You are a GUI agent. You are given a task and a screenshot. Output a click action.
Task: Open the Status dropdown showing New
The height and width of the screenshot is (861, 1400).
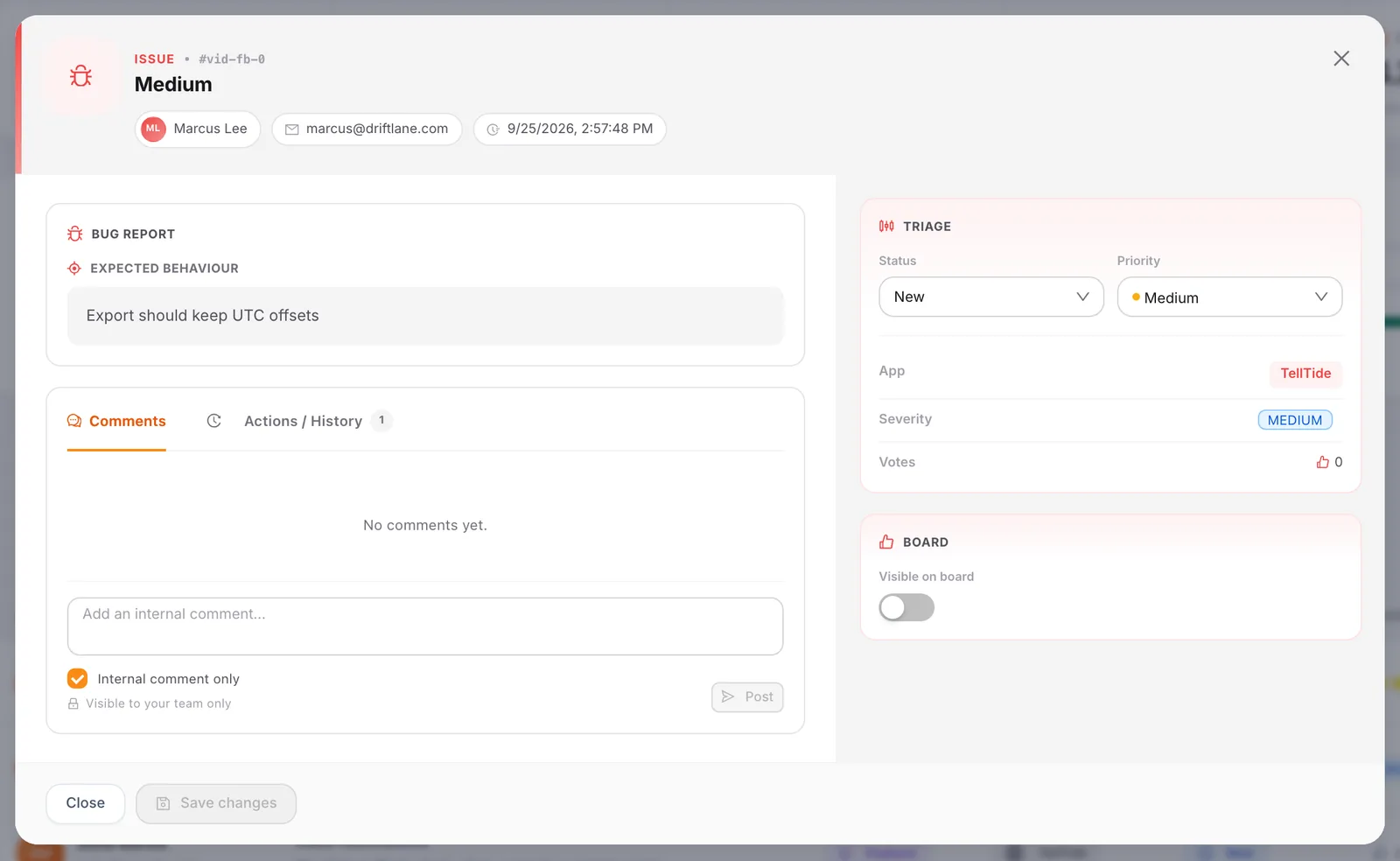coord(990,297)
